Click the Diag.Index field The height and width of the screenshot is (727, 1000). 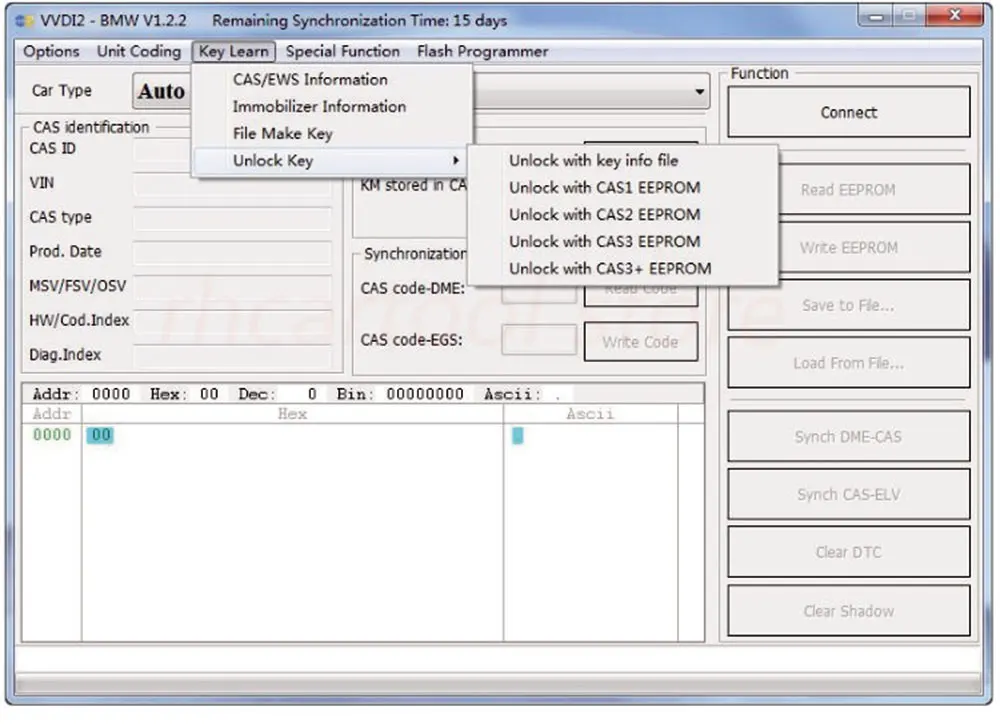click(232, 355)
